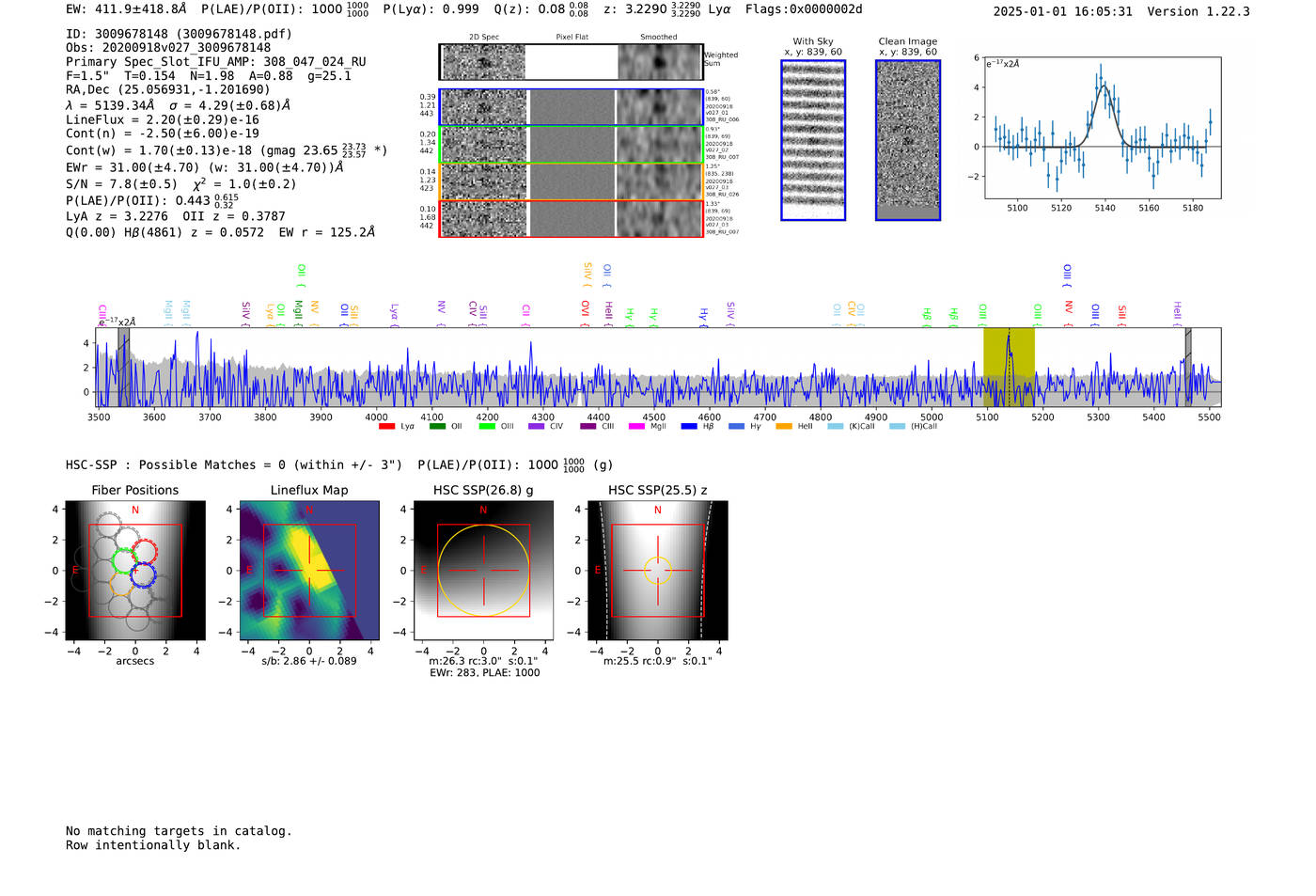The image size is (1316, 896).
Task: Click the 'Row intentionally blank.' note
Action: pyautogui.click(x=153, y=845)
